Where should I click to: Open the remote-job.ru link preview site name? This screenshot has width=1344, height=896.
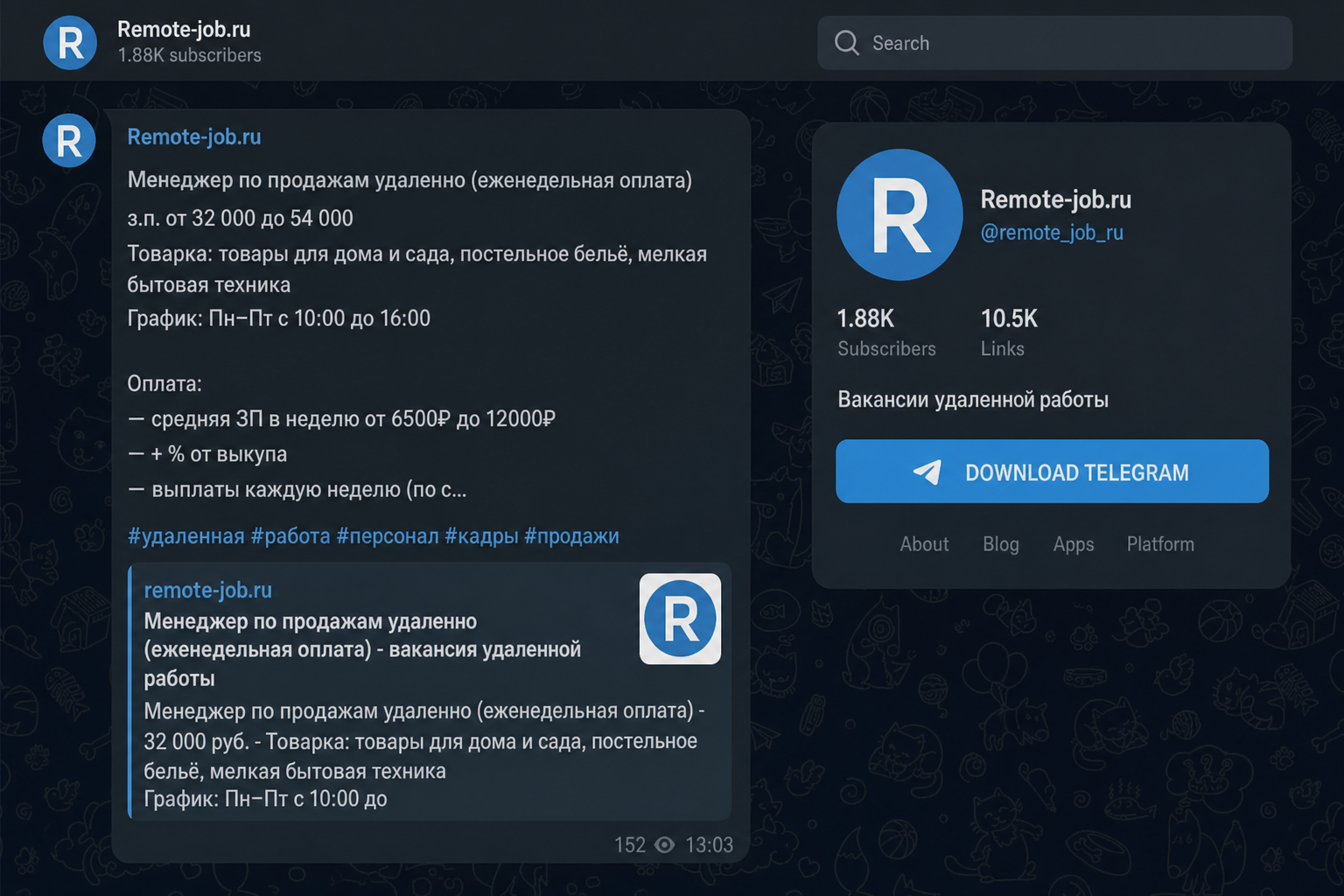(x=207, y=590)
